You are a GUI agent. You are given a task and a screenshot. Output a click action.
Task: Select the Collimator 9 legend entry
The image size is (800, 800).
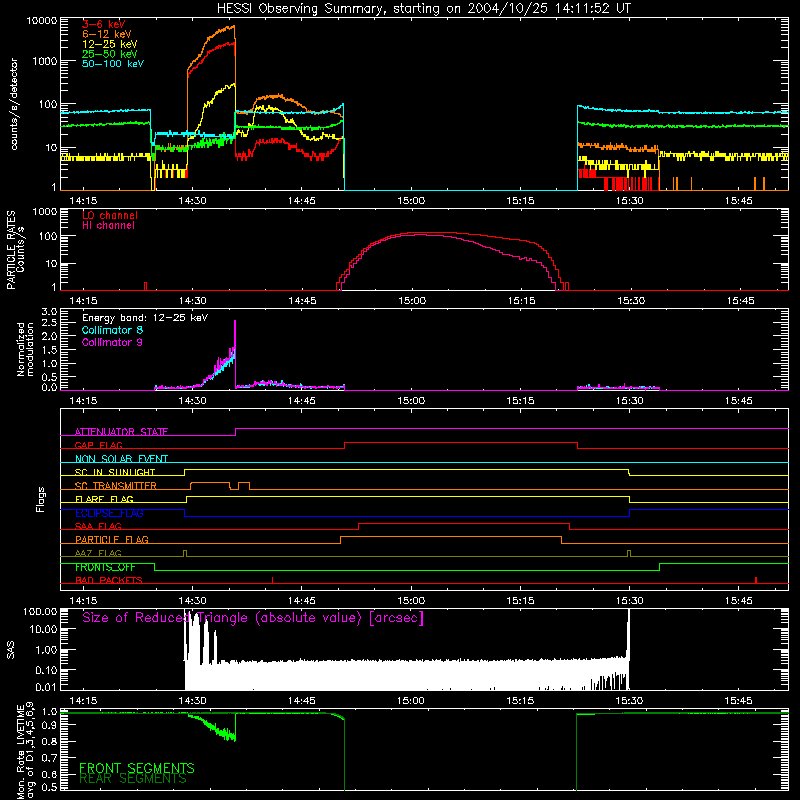coord(112,342)
